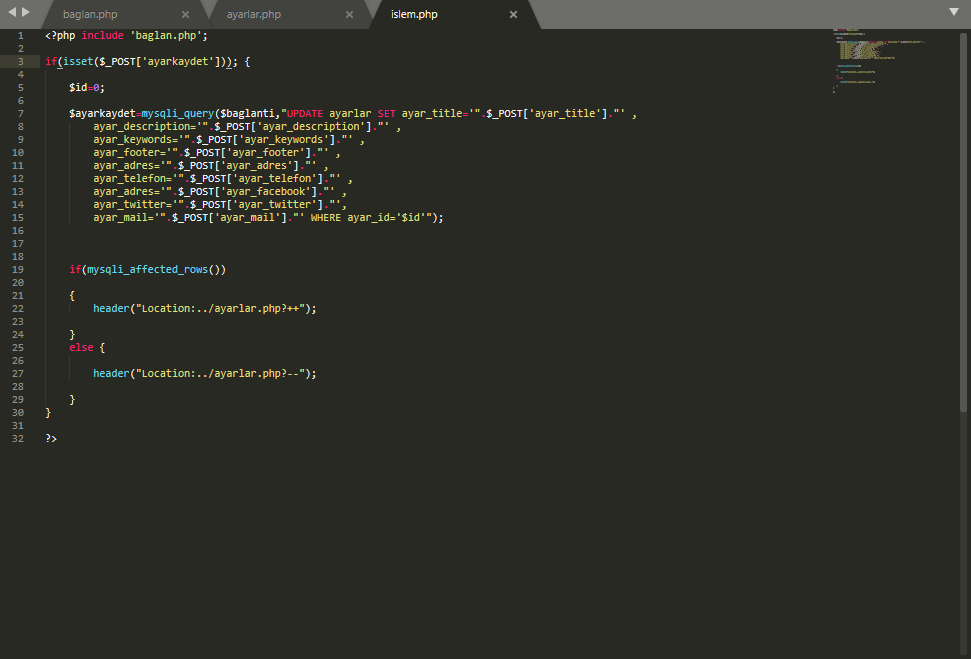Viewport: 971px width, 659px height.
Task: Click the right tab scroll arrow
Action: point(26,12)
